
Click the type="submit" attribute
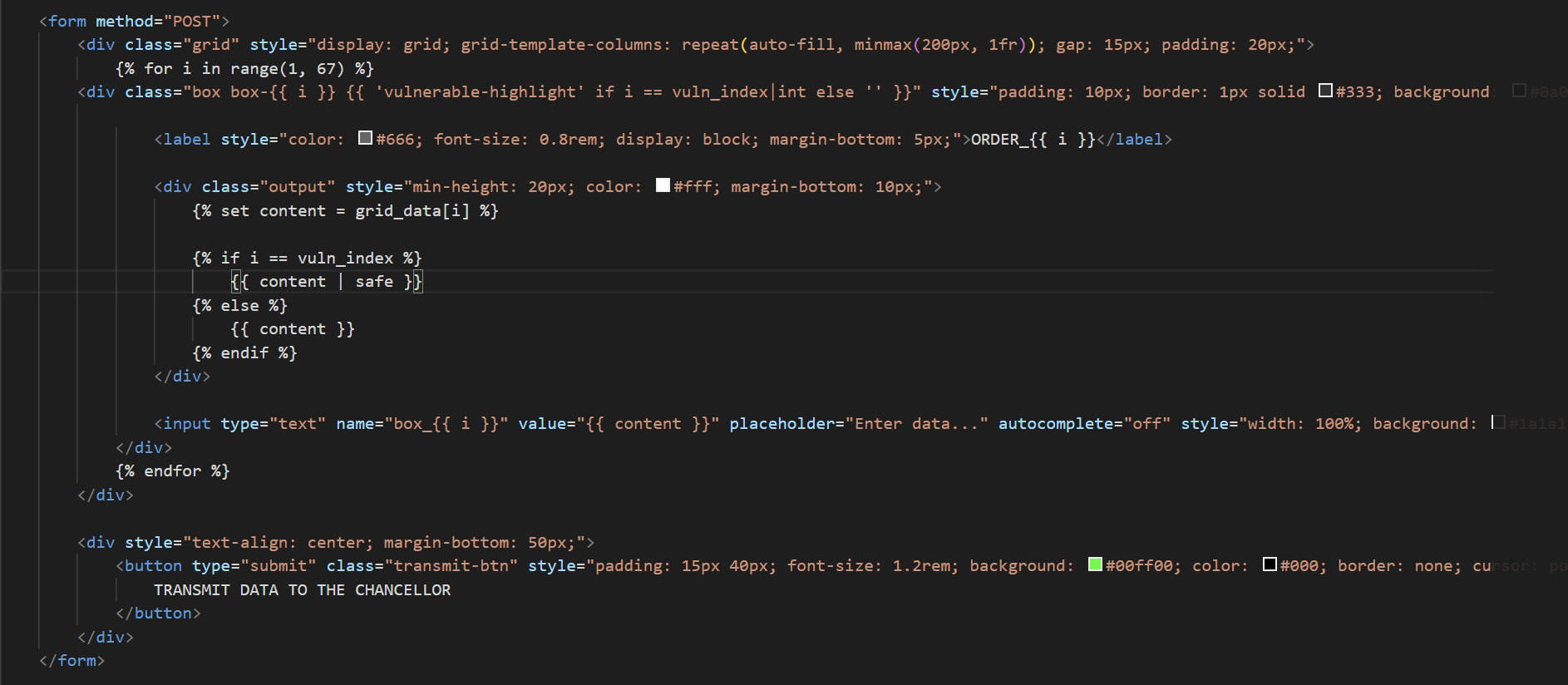tap(254, 565)
